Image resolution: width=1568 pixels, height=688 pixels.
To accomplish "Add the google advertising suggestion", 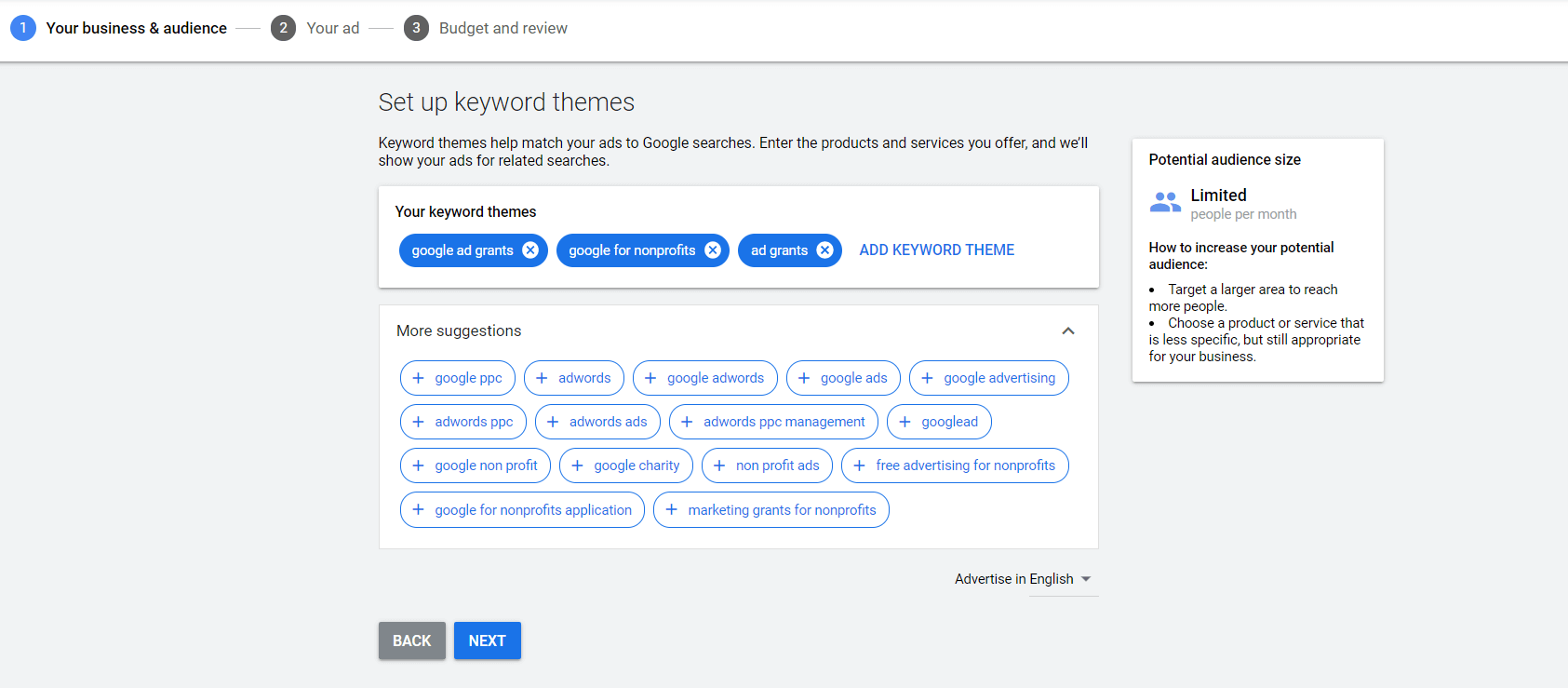I will (x=988, y=378).
